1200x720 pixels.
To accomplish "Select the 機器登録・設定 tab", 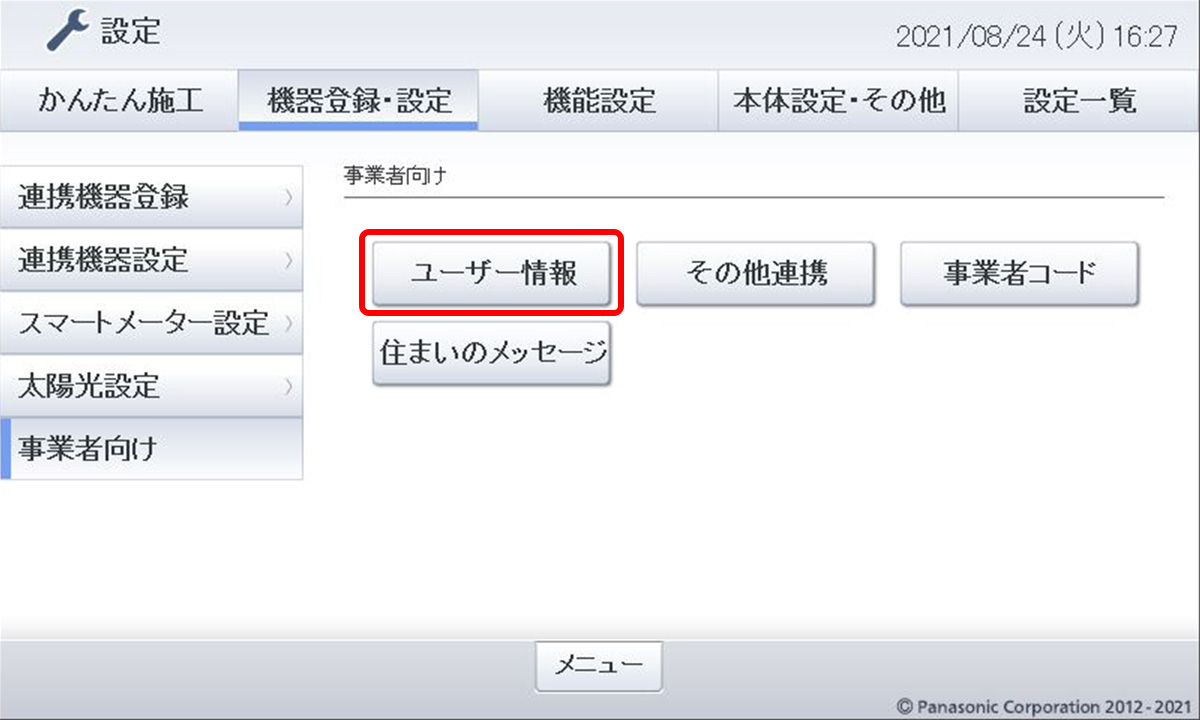I will point(359,100).
